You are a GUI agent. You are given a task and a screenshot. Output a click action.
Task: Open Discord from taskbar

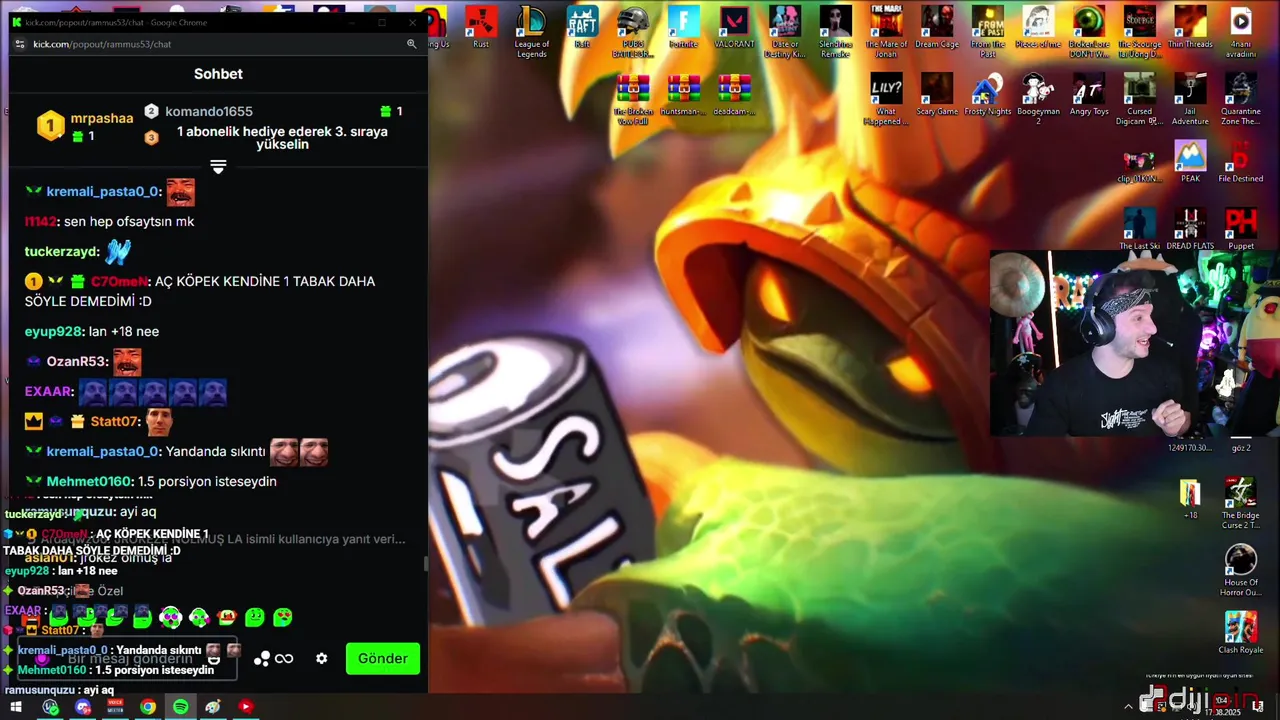coord(83,707)
